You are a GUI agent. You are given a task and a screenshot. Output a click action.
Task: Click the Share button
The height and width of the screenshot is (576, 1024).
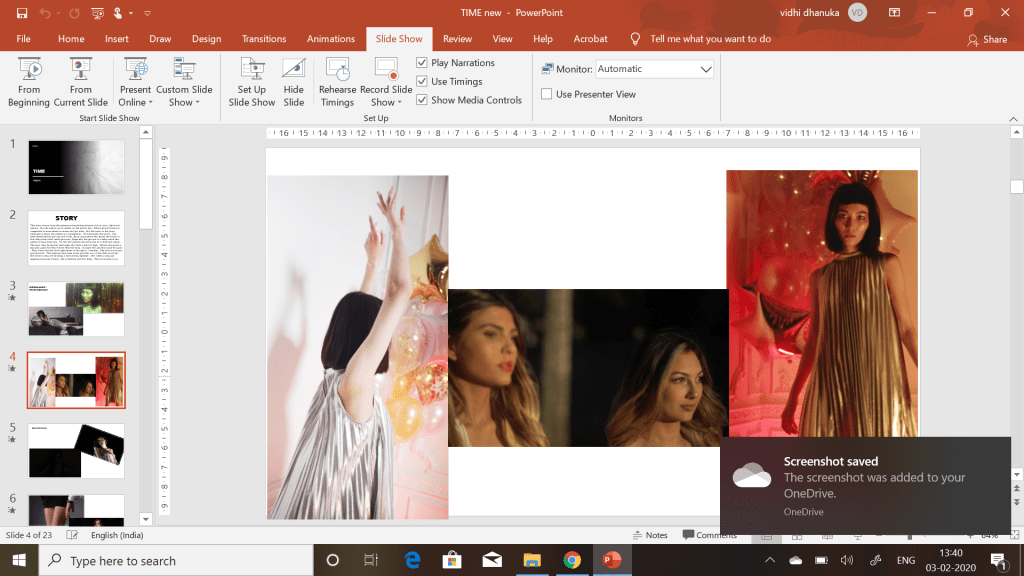[987, 39]
